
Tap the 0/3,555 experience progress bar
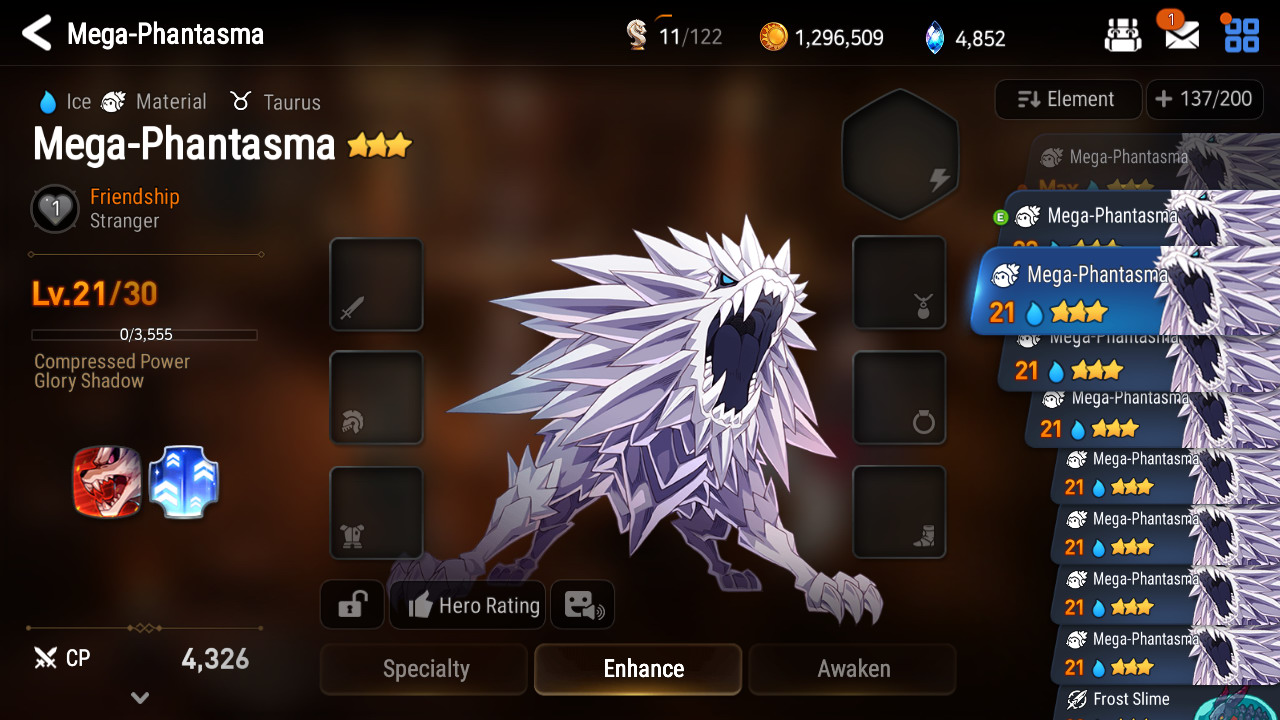coord(144,335)
